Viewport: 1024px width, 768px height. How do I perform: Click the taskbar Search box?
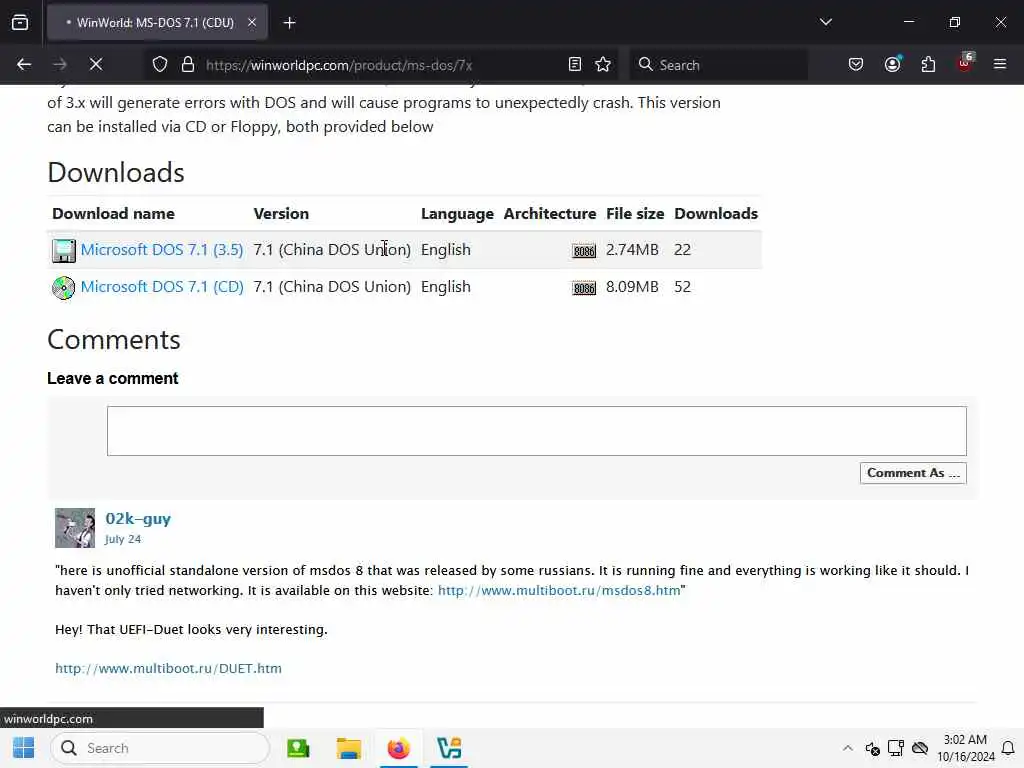pos(160,748)
